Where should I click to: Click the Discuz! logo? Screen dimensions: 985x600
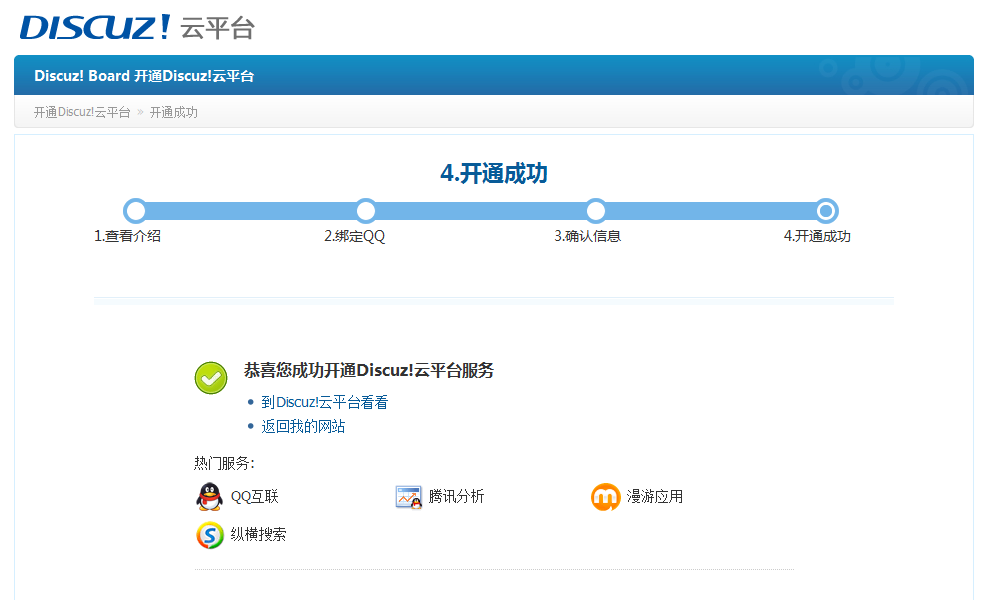click(x=95, y=27)
